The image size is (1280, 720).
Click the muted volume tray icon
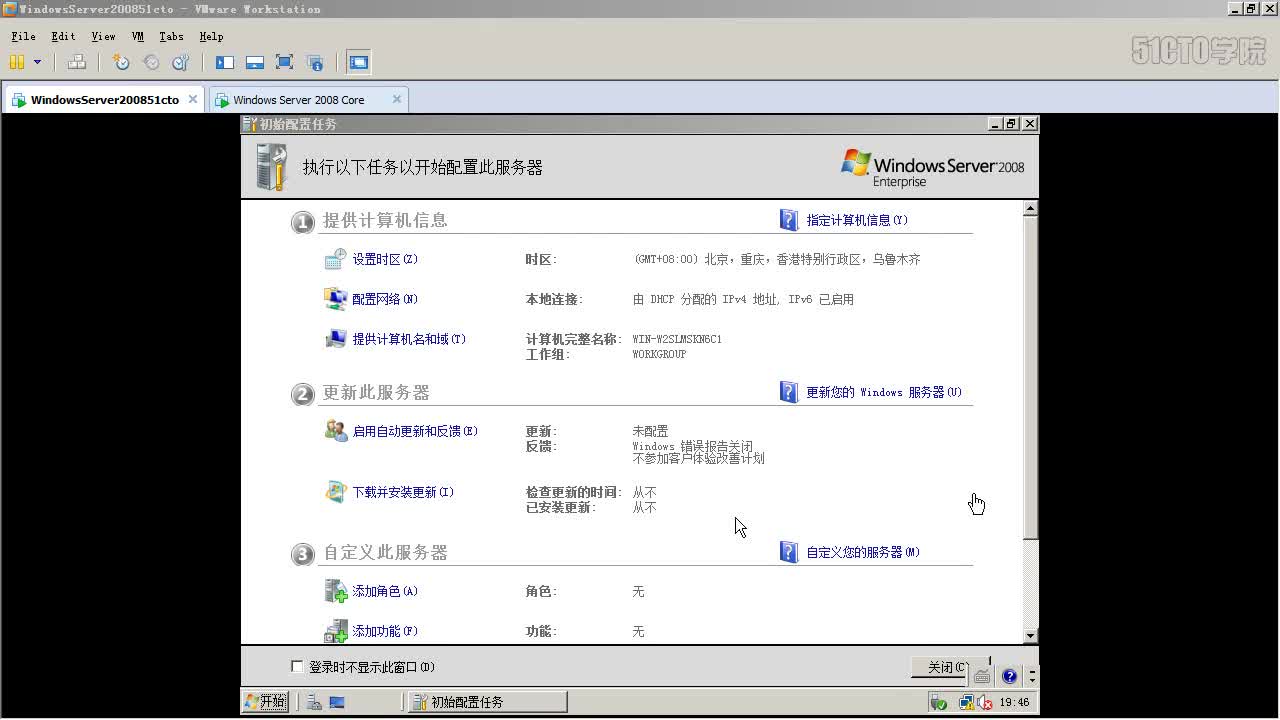click(x=983, y=702)
